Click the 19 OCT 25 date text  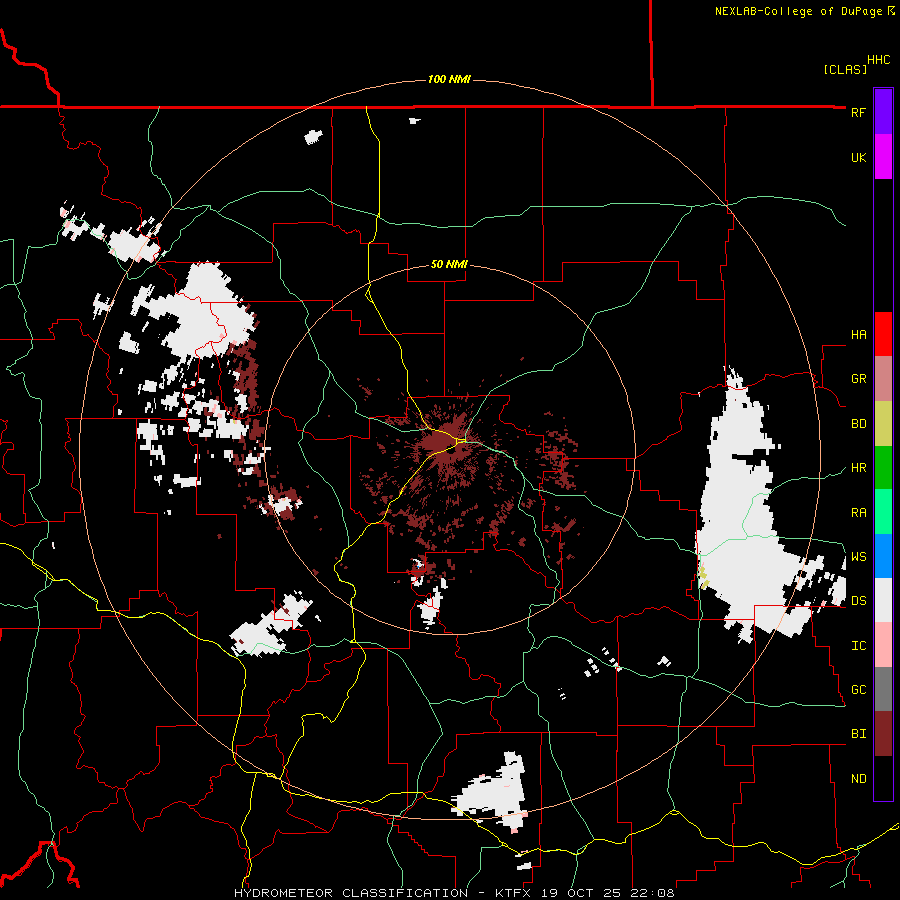[x=582, y=893]
